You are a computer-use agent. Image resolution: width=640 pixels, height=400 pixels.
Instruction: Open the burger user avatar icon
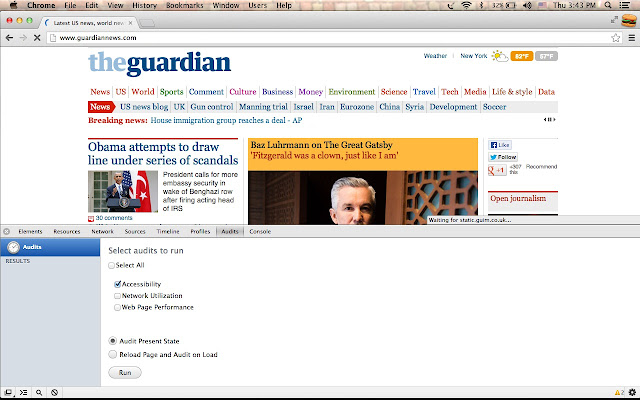click(x=629, y=20)
